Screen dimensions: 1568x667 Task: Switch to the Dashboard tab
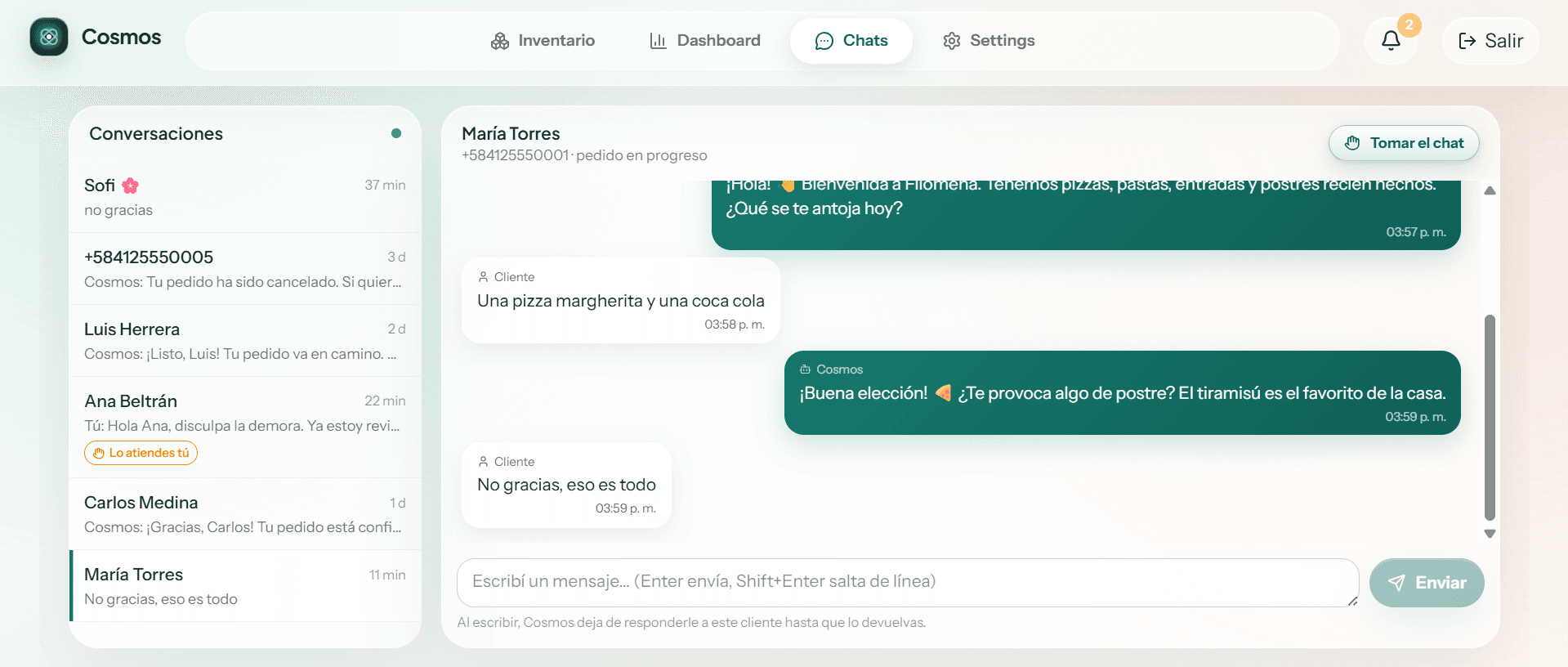(x=704, y=41)
